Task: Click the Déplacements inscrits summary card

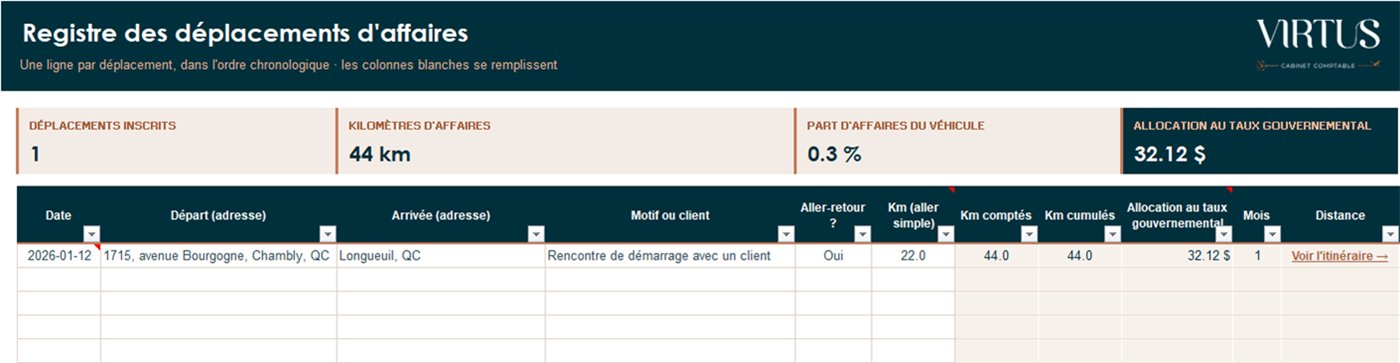Action: point(176,141)
